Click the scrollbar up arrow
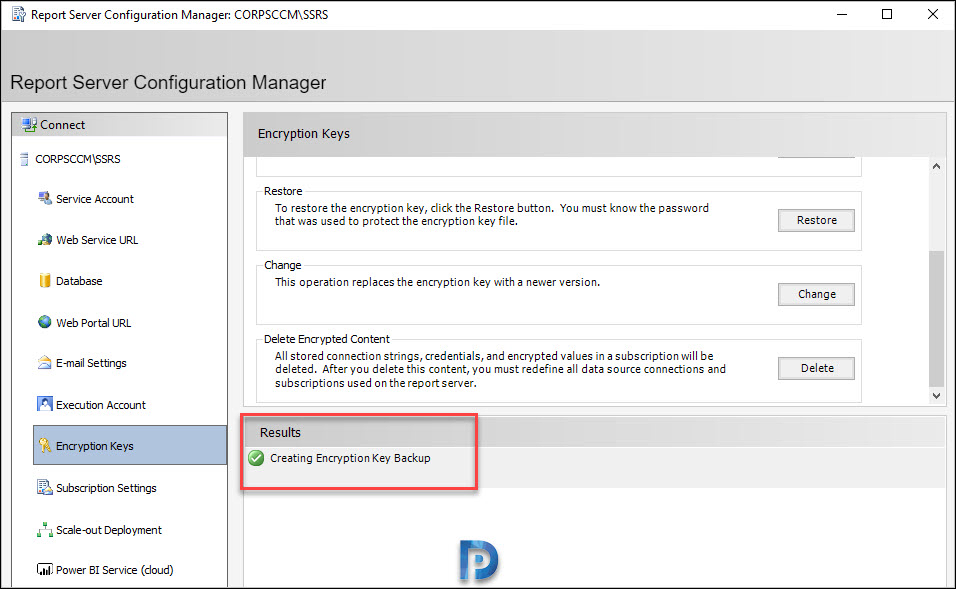This screenshot has height=589, width=956. tap(936, 166)
